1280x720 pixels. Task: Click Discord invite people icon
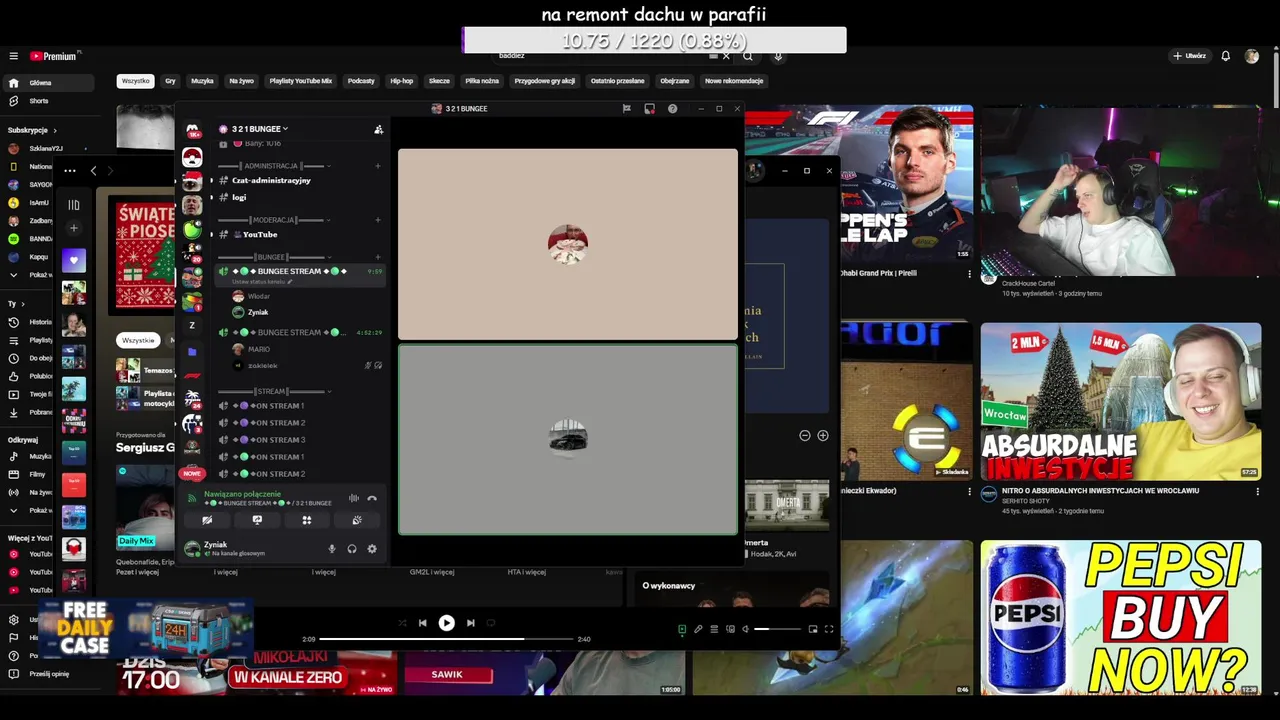click(378, 129)
